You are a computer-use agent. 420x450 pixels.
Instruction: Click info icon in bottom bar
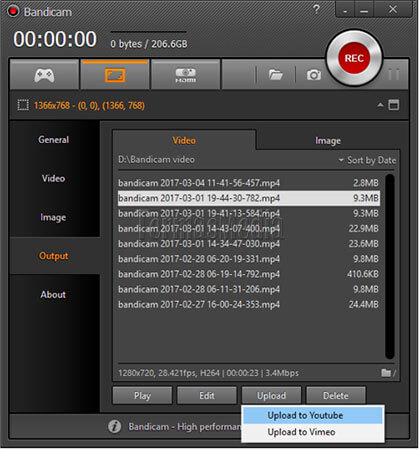pos(114,426)
